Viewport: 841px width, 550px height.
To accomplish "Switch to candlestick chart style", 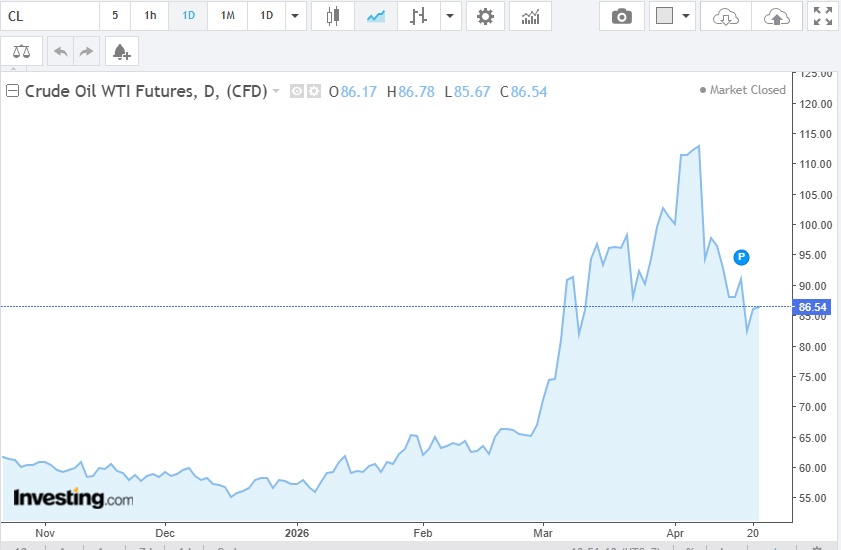I will click(x=333, y=16).
